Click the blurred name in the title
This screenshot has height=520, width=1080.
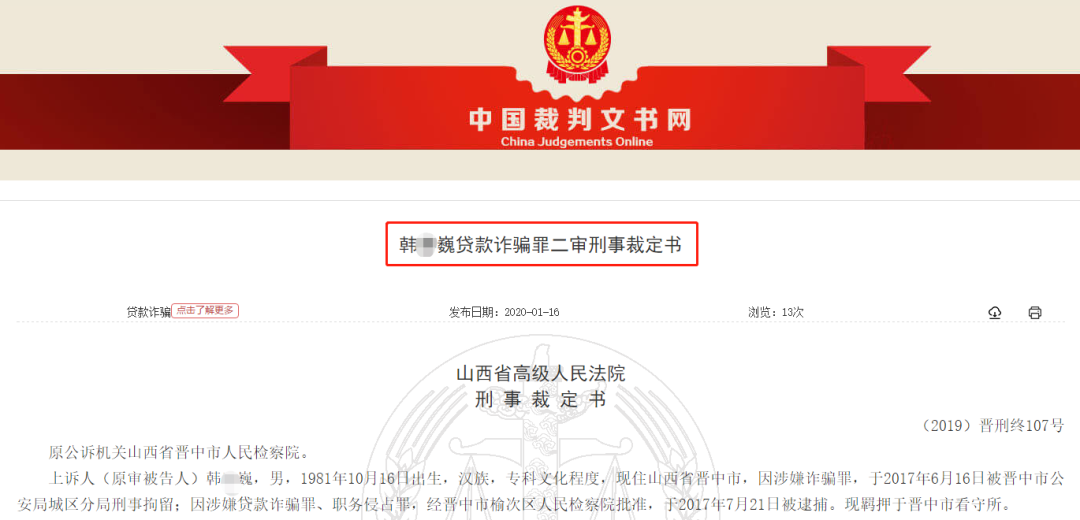[x=427, y=245]
